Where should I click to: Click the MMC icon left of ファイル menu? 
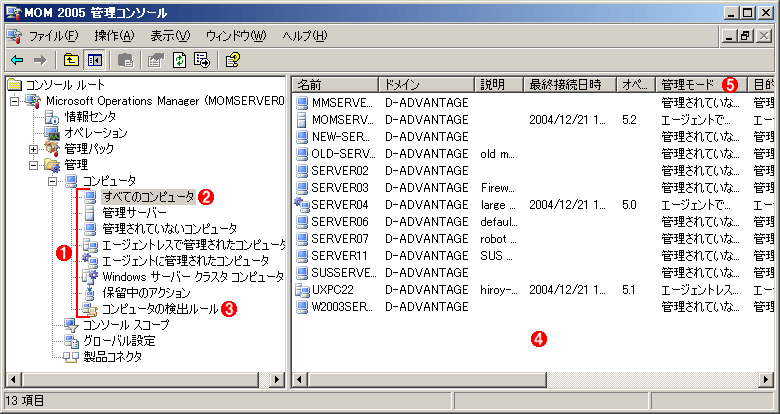pyautogui.click(x=16, y=36)
